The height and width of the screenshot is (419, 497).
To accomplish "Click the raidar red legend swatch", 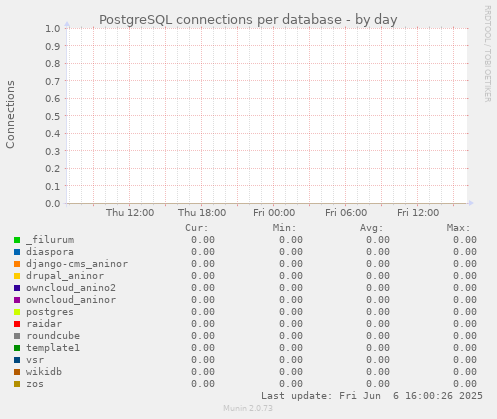I will pos(17,324).
